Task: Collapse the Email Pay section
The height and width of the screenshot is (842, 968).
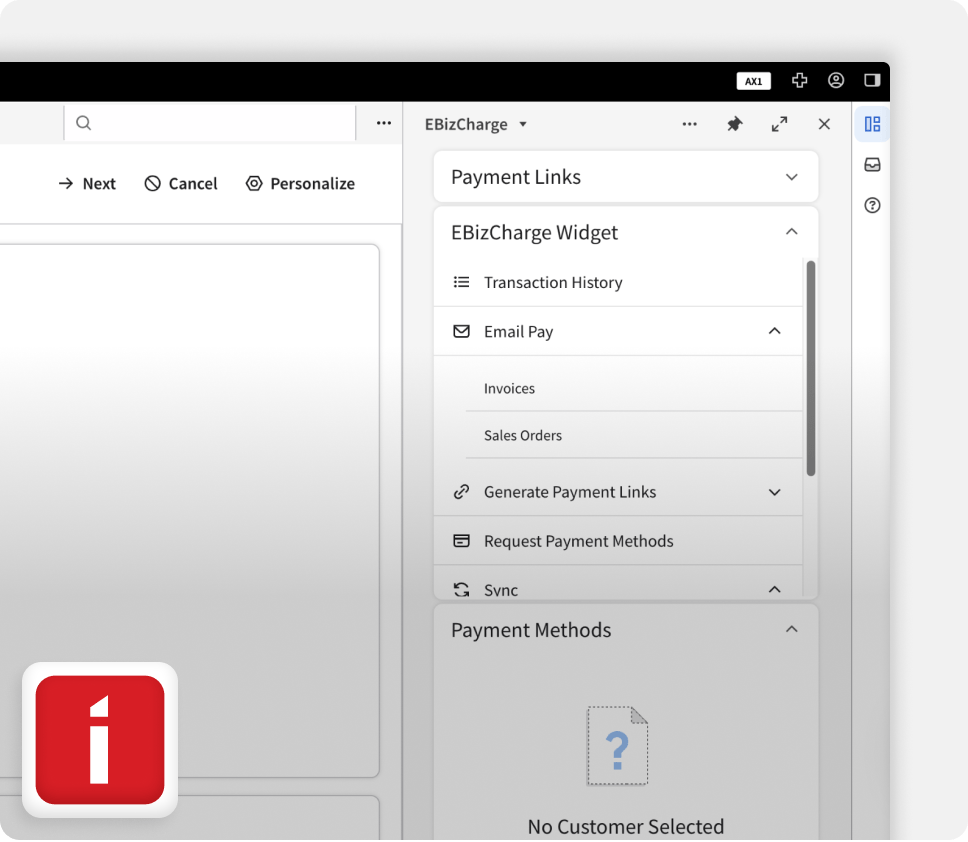Action: click(774, 331)
